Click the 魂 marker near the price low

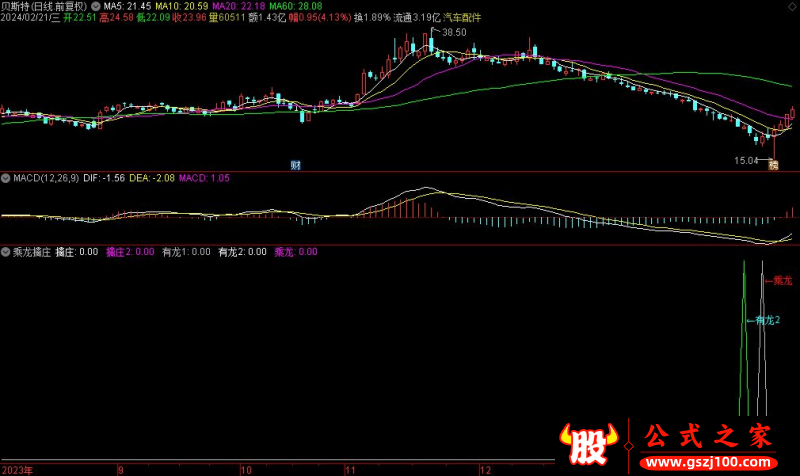click(773, 165)
